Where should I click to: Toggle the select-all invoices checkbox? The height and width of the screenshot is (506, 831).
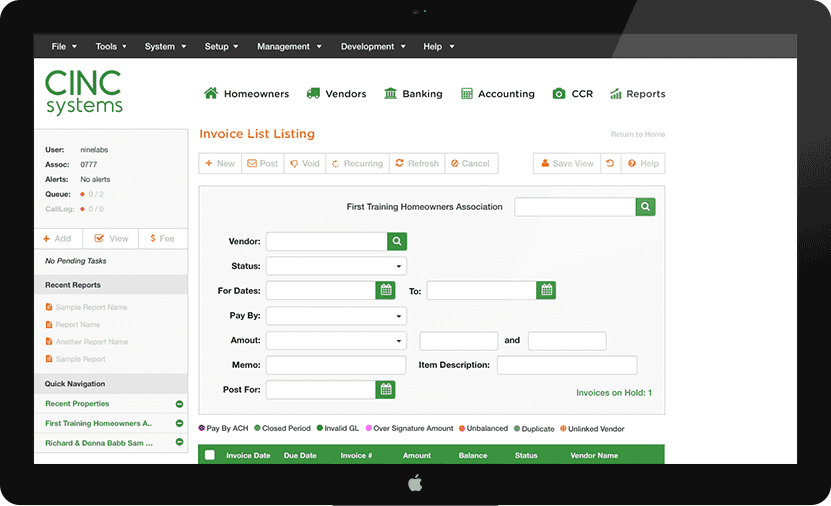tap(210, 455)
